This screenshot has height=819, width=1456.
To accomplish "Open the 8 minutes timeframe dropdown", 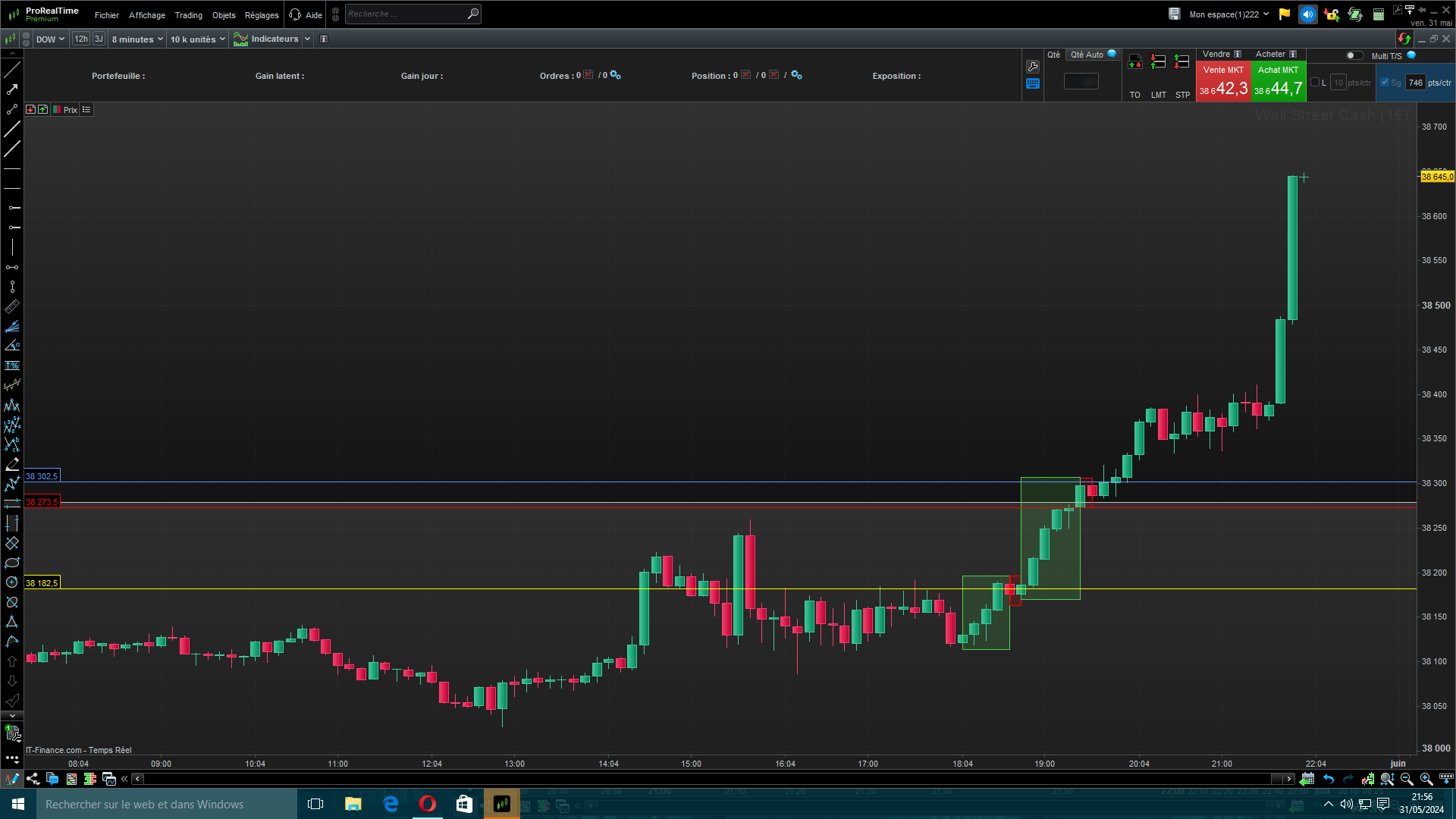I will tap(137, 39).
